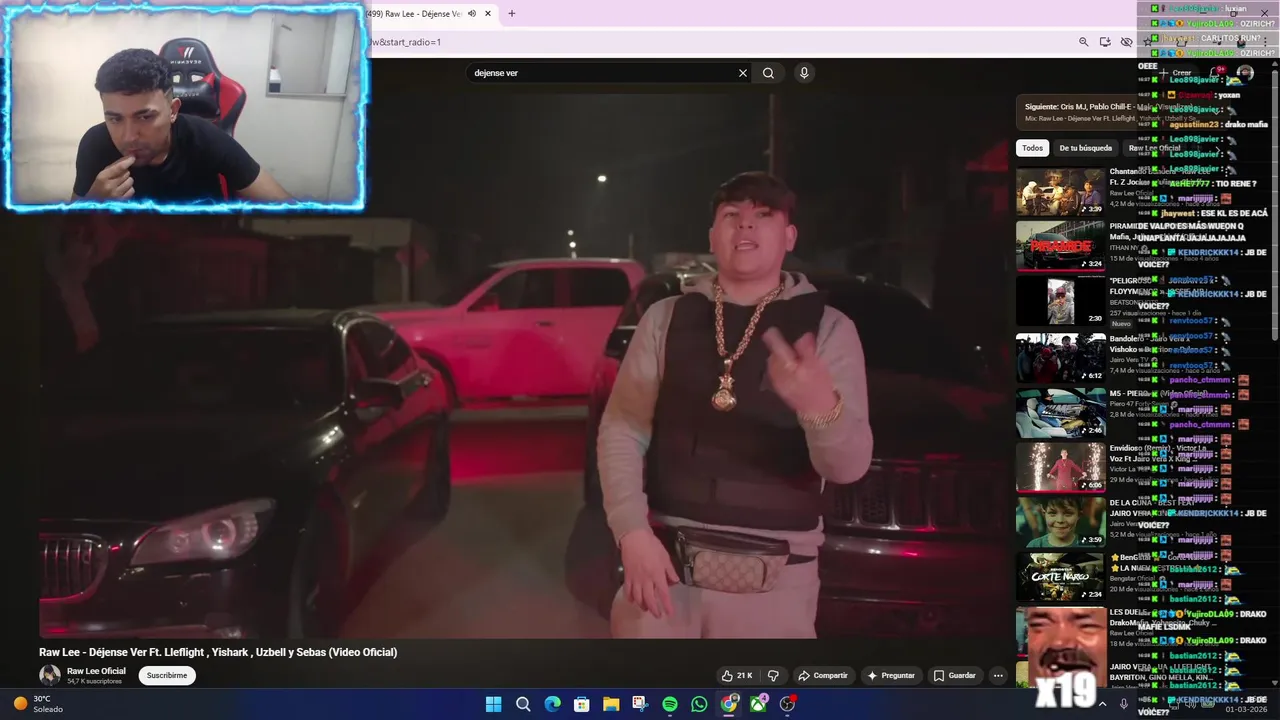Open OBS Studio from taskbar

[x=788, y=704]
